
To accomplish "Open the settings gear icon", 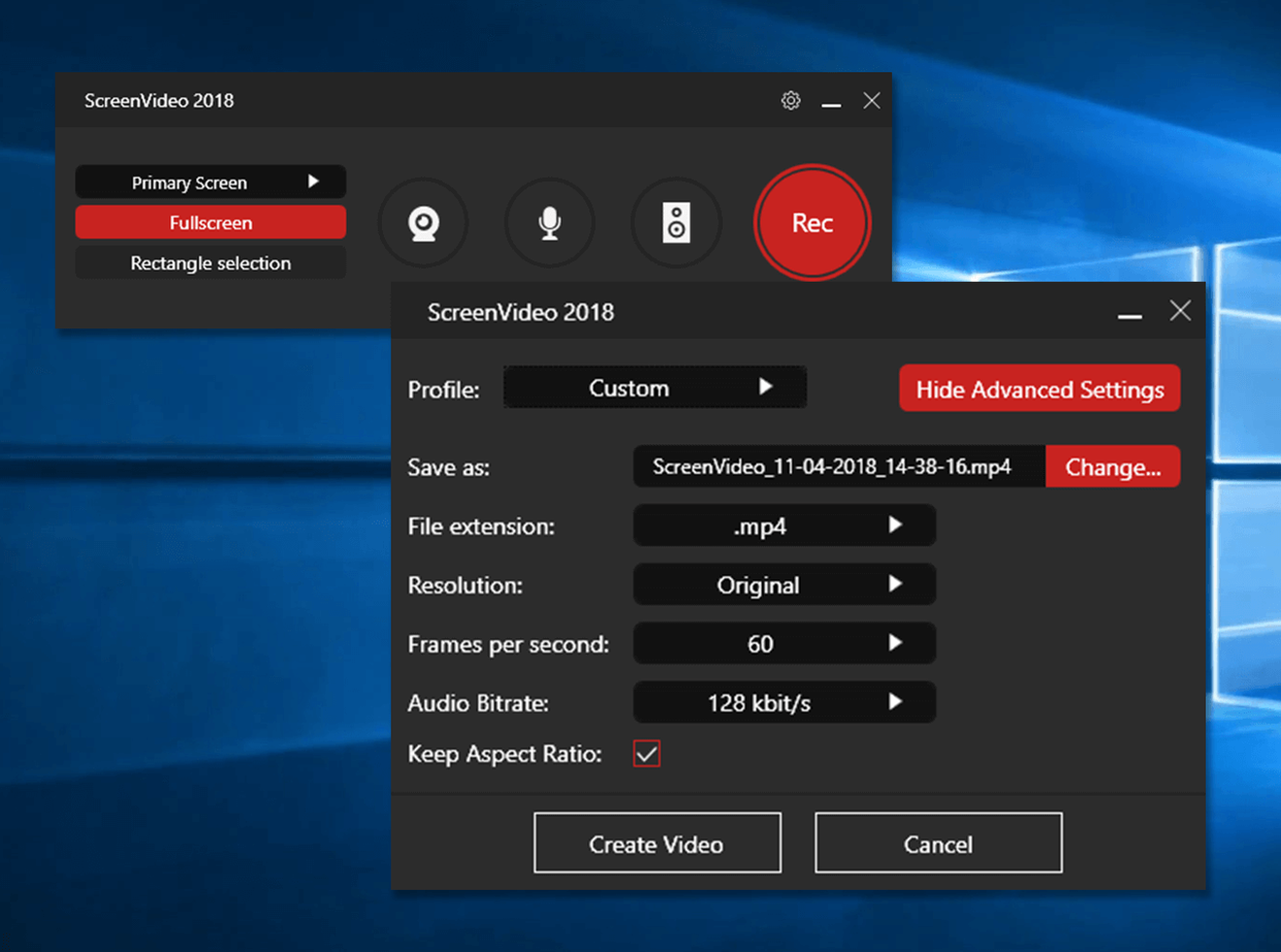I will pos(790,100).
